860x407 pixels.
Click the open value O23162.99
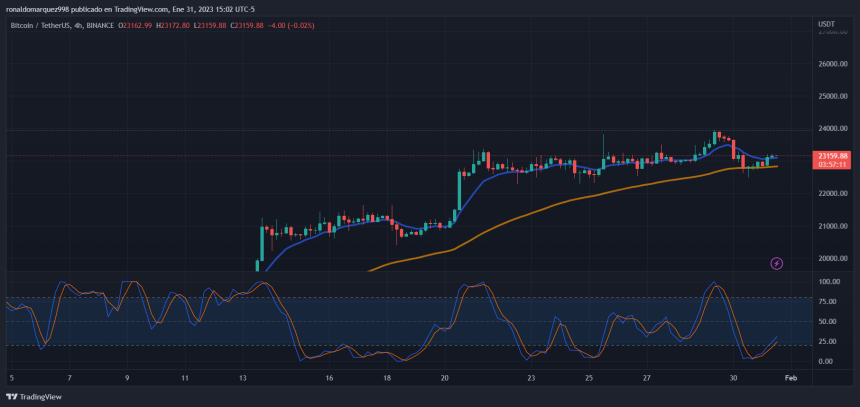coord(135,25)
